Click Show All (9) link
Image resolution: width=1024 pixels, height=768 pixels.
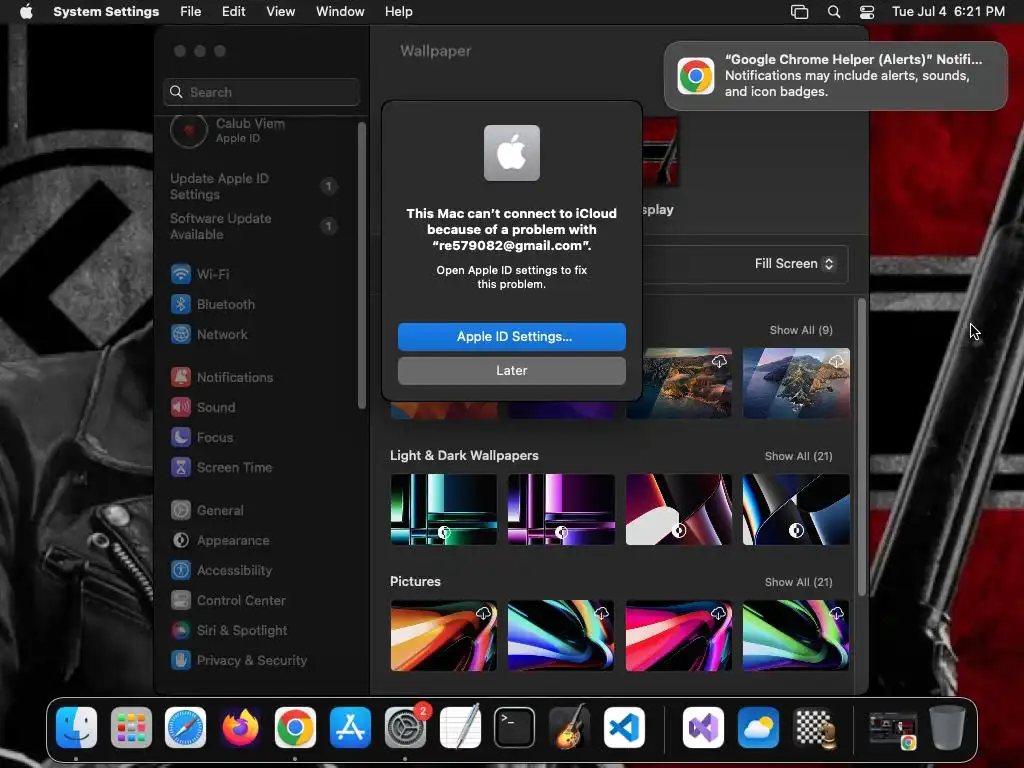coord(801,330)
